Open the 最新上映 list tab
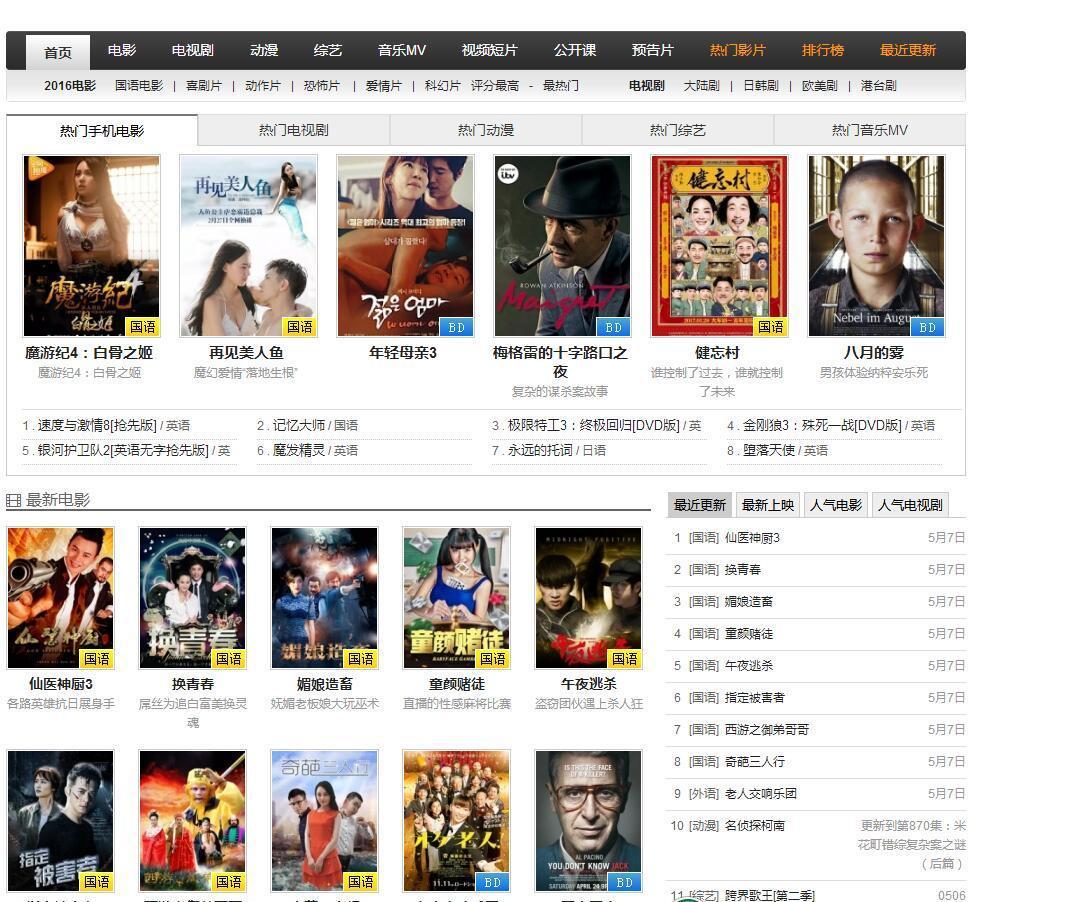 pyautogui.click(x=767, y=505)
